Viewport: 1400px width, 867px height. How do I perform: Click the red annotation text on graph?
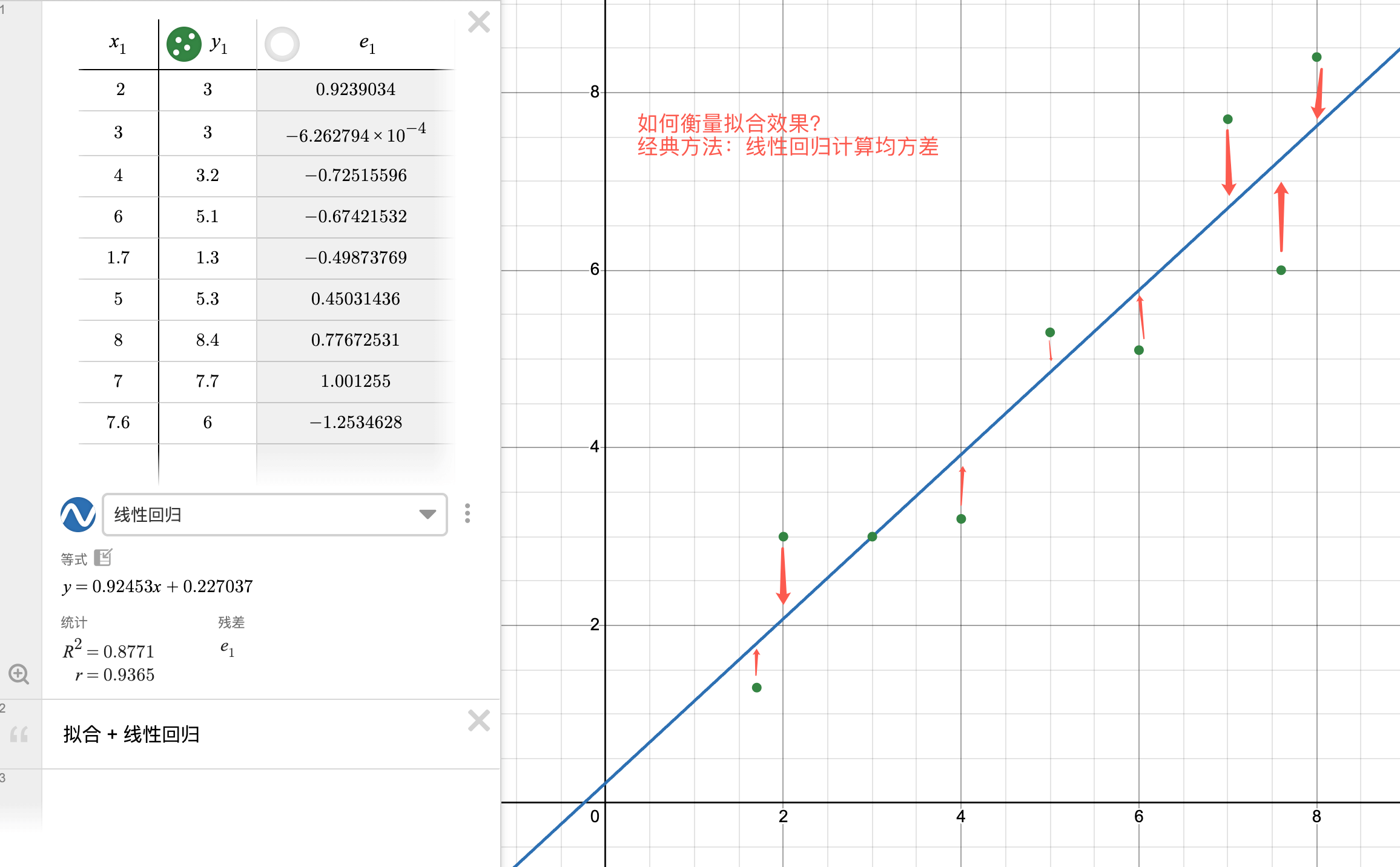tap(787, 135)
